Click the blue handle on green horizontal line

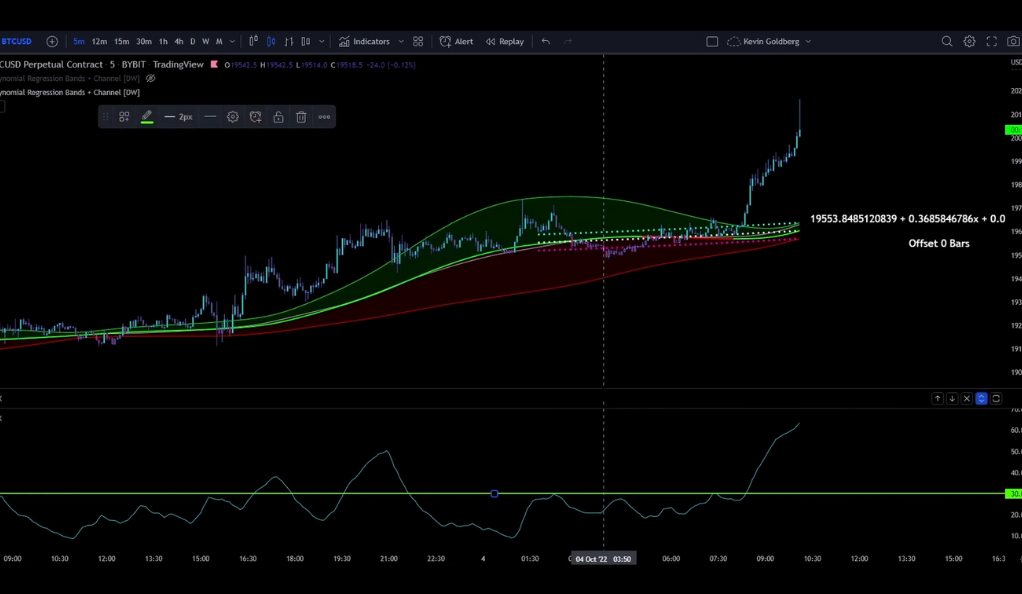tap(494, 494)
